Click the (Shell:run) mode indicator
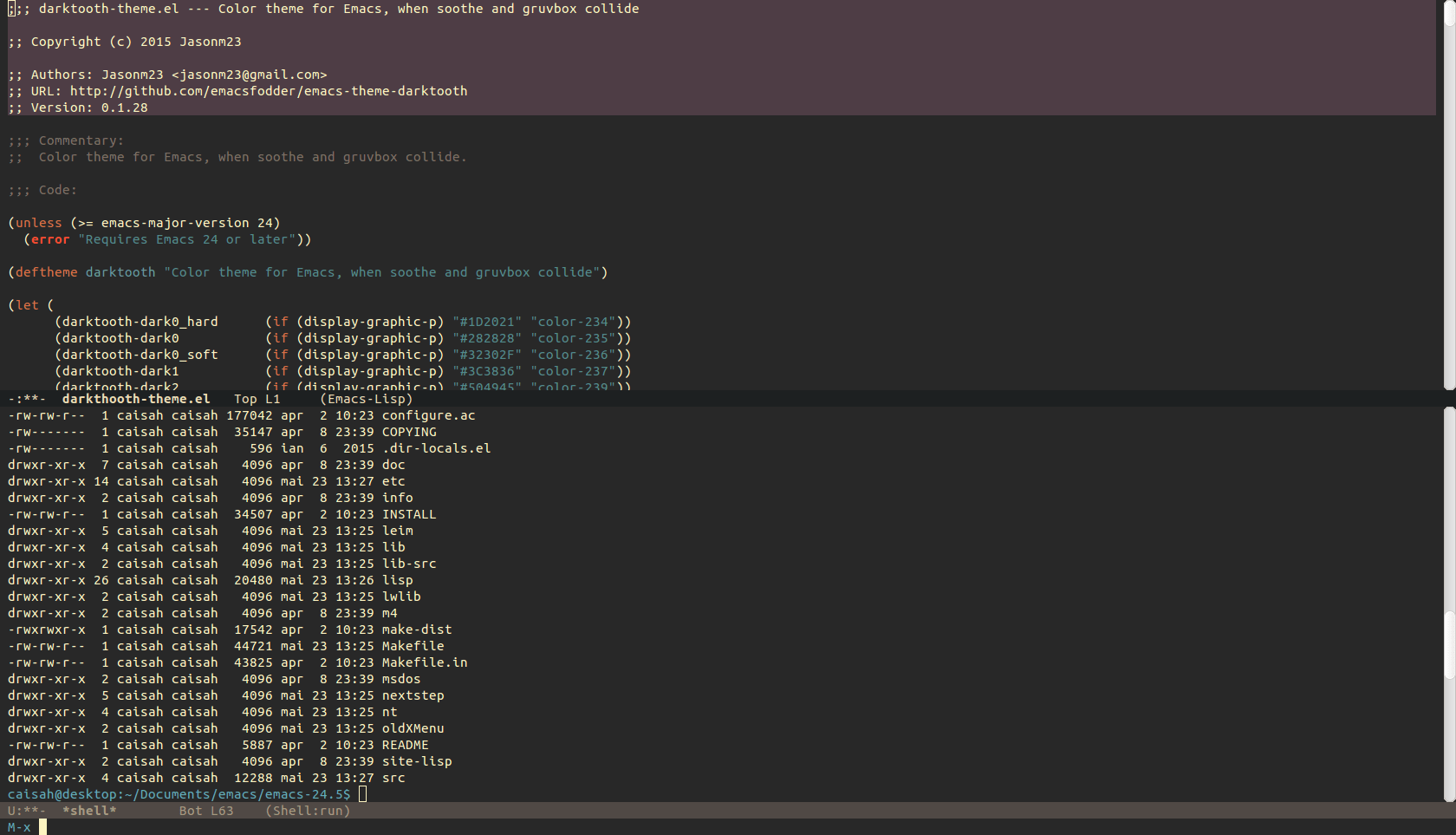The height and width of the screenshot is (835, 1456). (308, 811)
